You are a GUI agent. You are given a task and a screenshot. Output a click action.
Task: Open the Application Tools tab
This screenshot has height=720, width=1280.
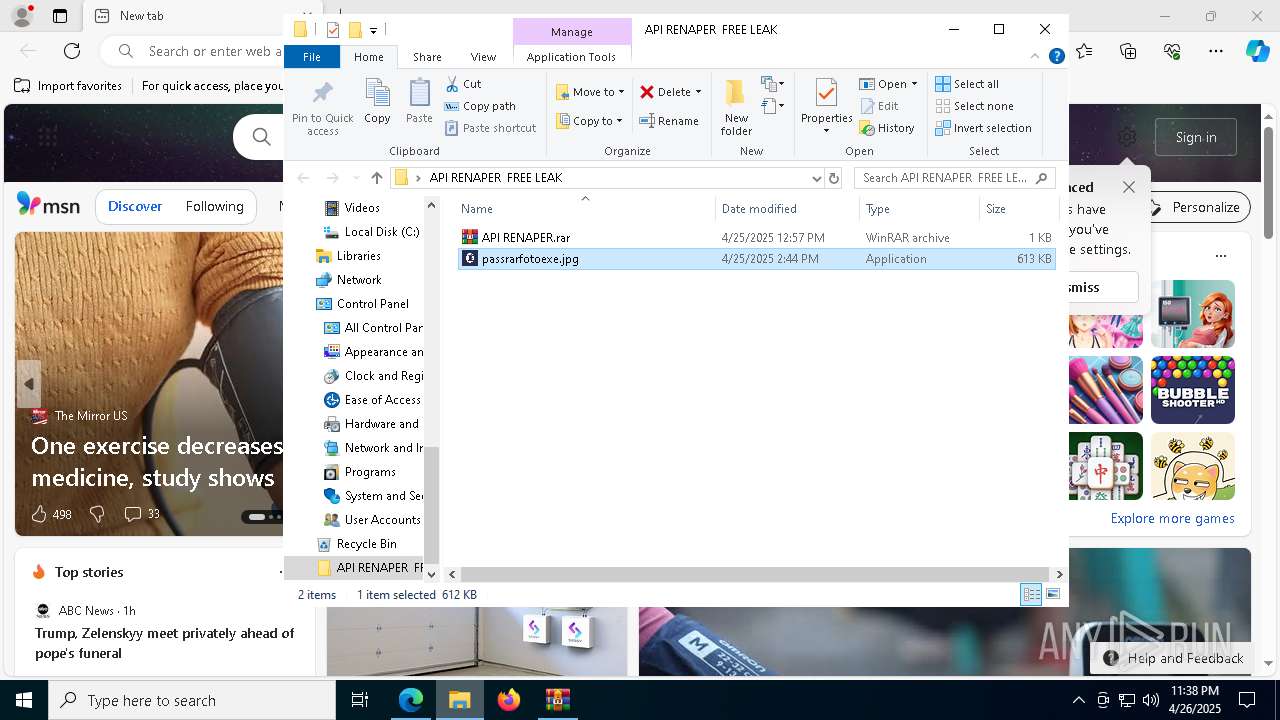pyautogui.click(x=571, y=57)
